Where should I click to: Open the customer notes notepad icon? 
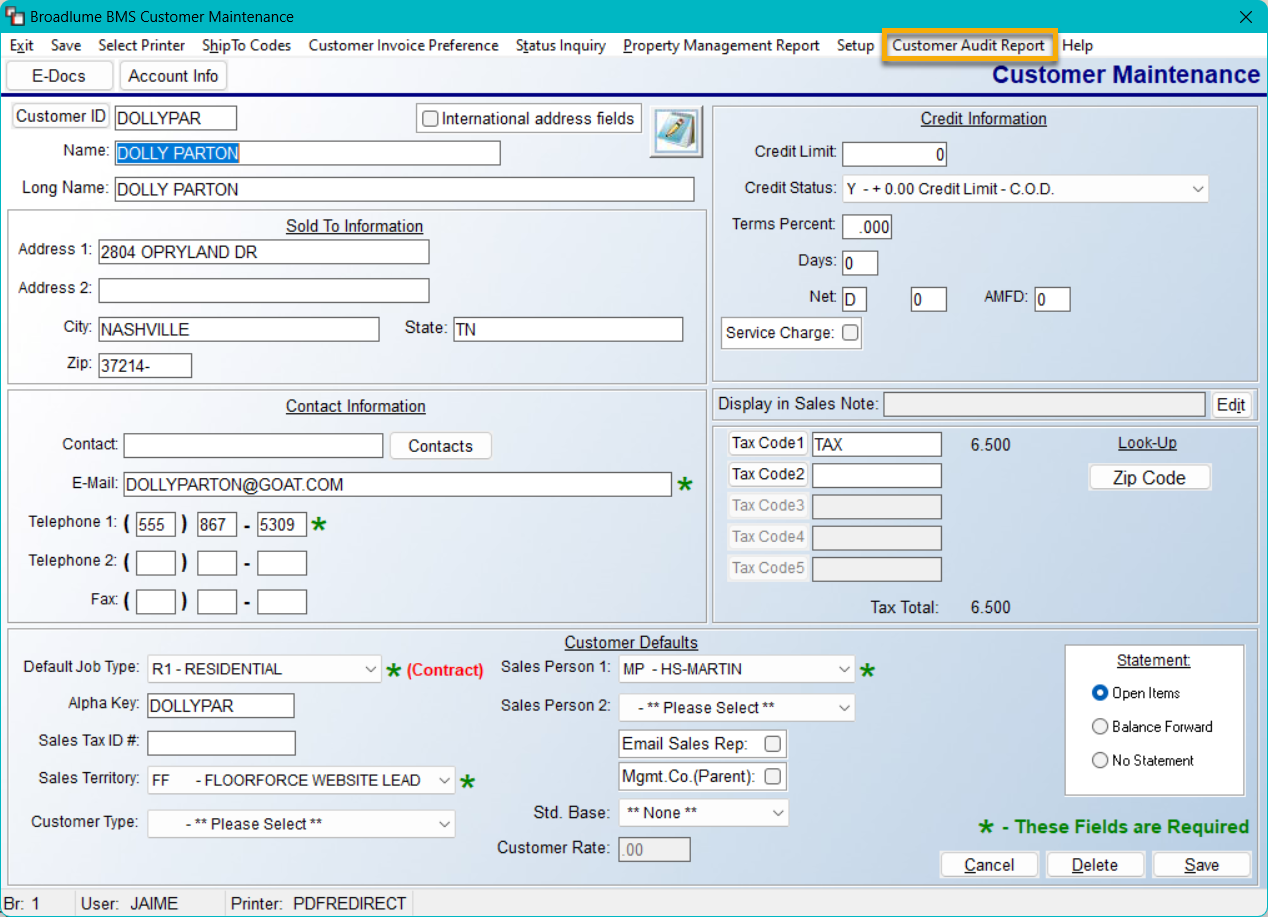click(x=677, y=132)
